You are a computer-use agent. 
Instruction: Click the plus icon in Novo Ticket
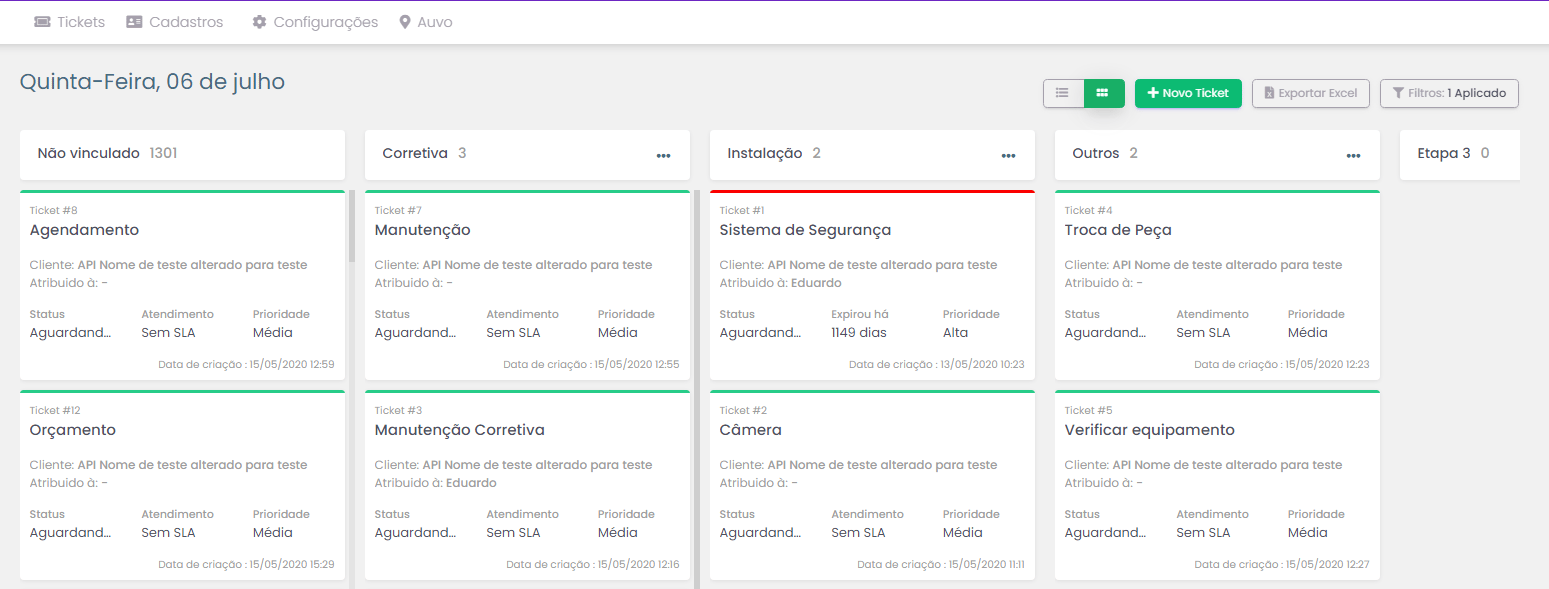click(1153, 93)
